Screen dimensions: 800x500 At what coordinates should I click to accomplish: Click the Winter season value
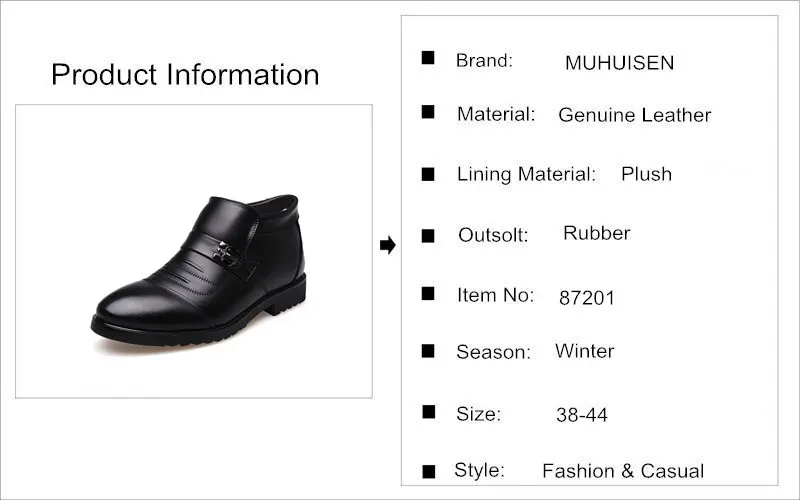pyautogui.click(x=585, y=351)
